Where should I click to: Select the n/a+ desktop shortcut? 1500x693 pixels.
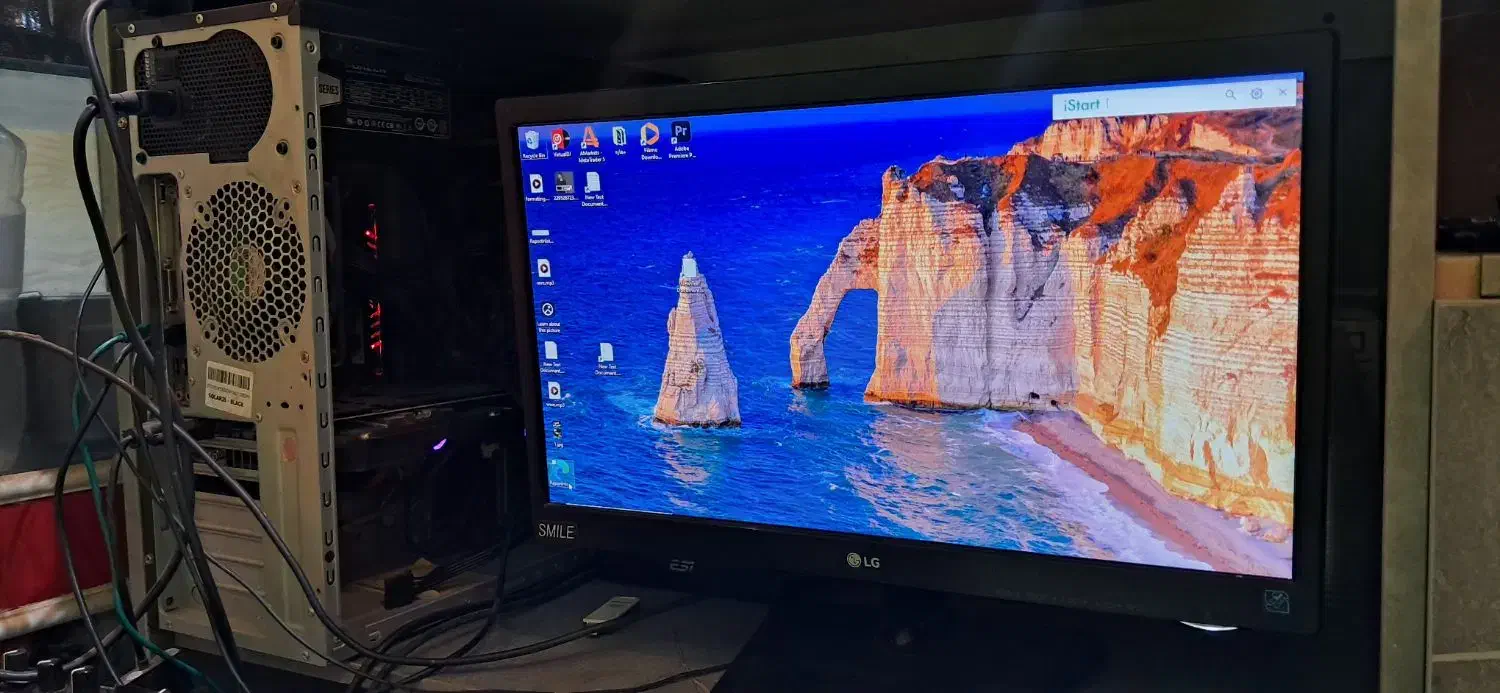tap(618, 136)
